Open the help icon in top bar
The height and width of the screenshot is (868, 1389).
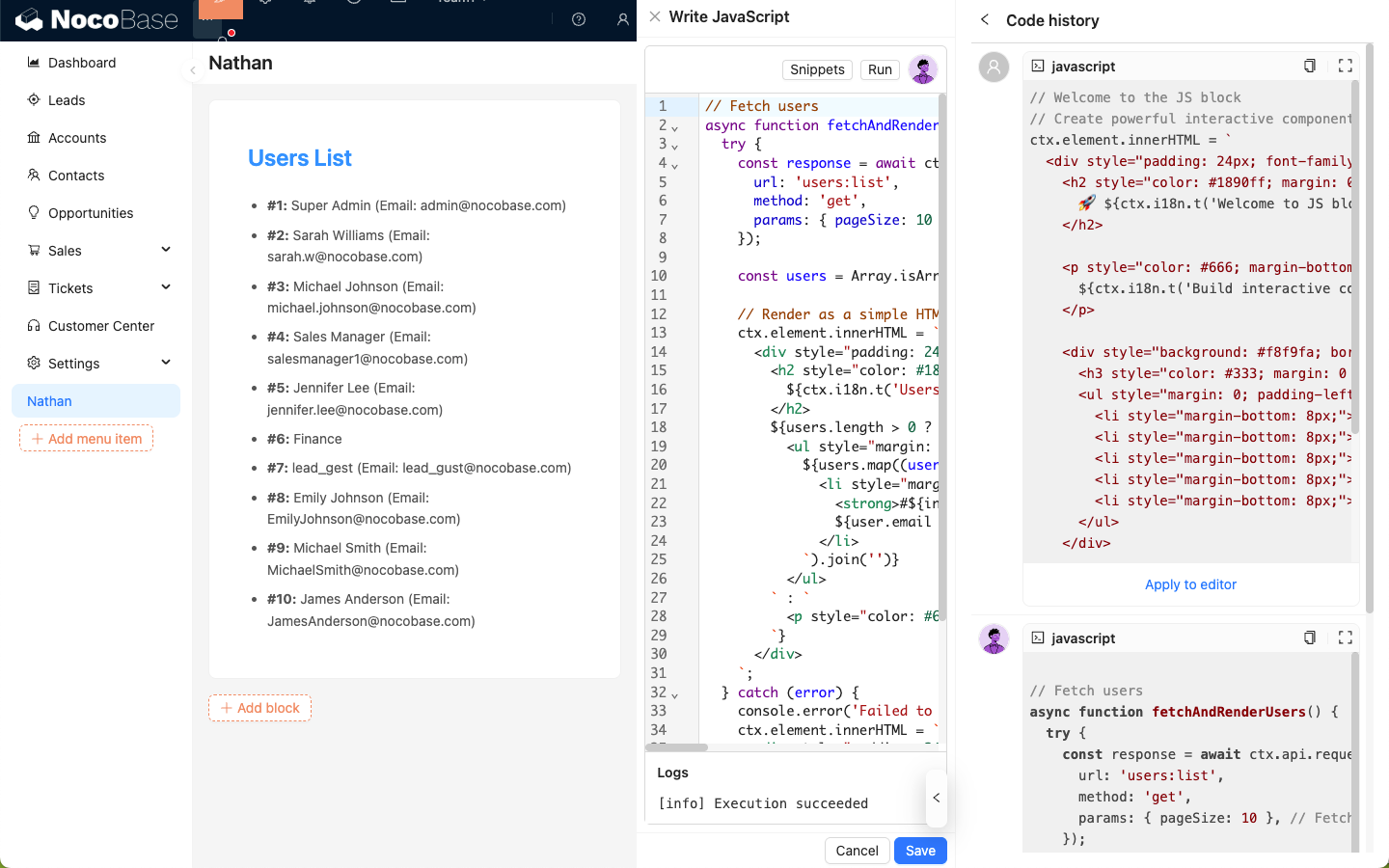point(579,19)
